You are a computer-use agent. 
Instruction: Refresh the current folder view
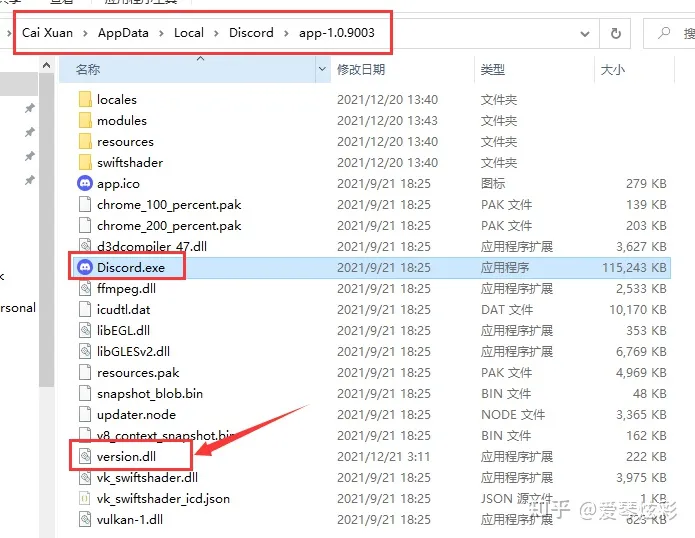point(615,33)
